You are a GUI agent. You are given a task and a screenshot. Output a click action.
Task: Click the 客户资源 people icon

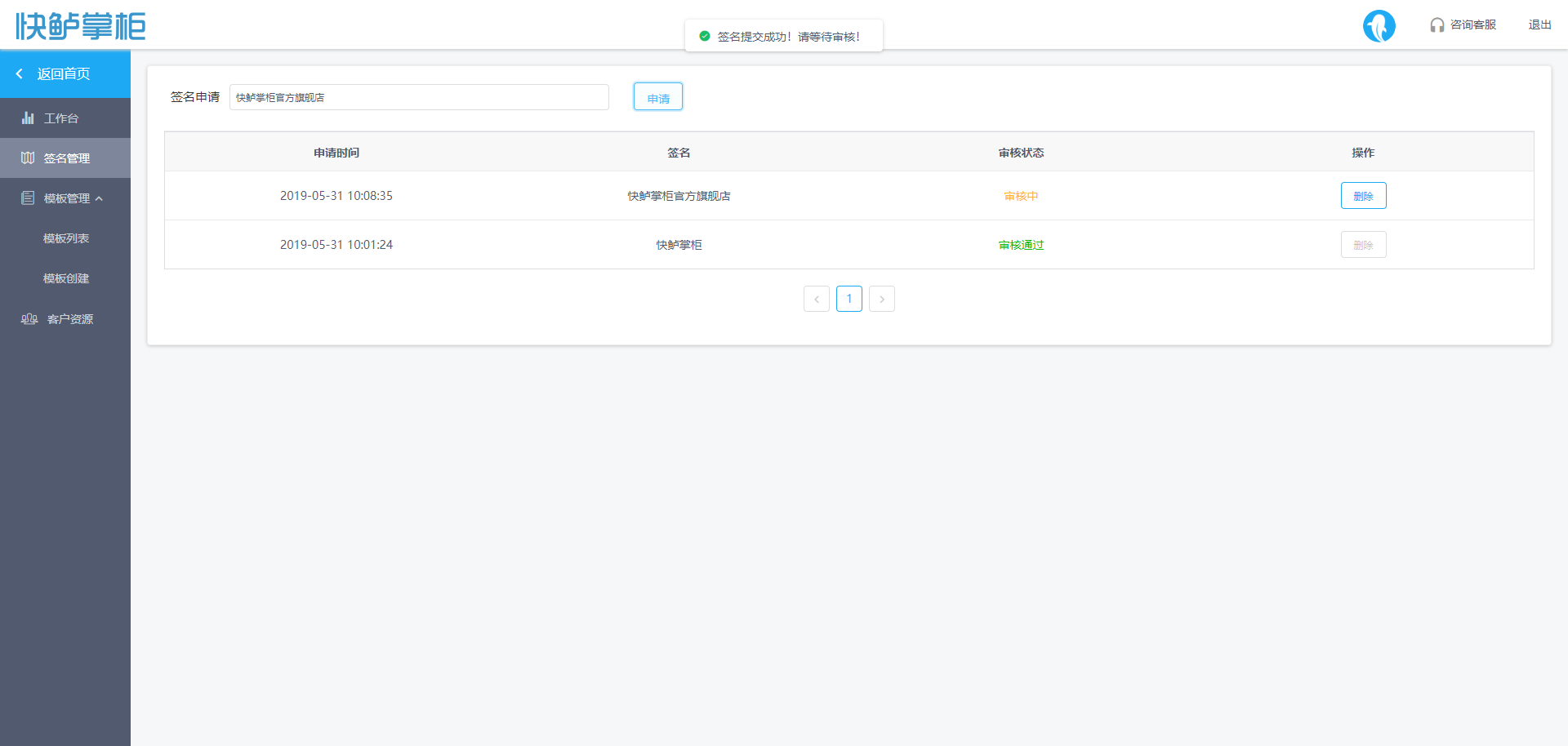pos(29,319)
